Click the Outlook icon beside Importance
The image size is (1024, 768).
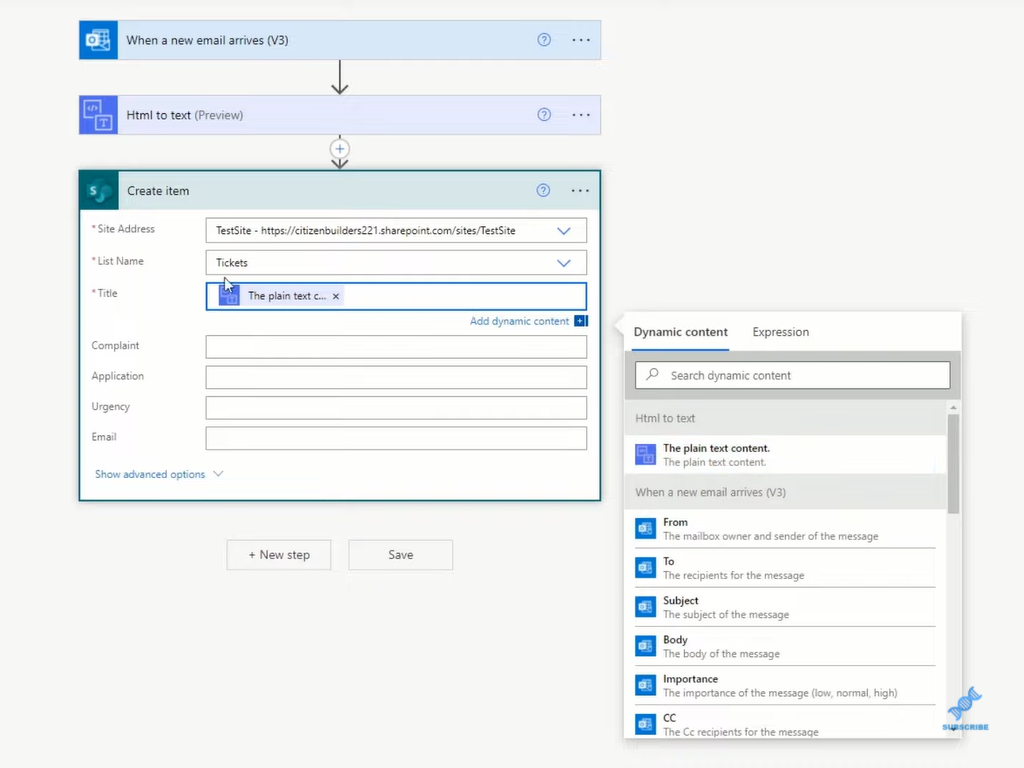coord(645,685)
